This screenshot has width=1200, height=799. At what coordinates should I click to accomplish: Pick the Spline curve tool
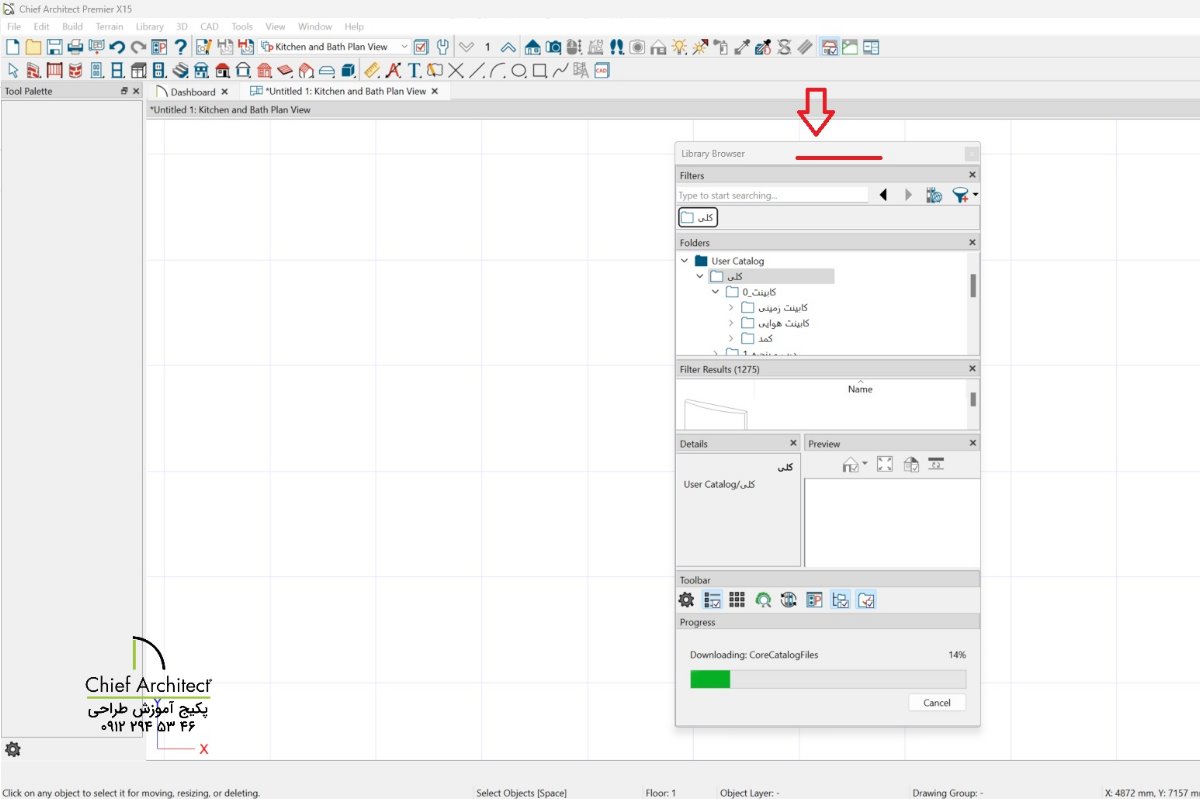(x=560, y=70)
